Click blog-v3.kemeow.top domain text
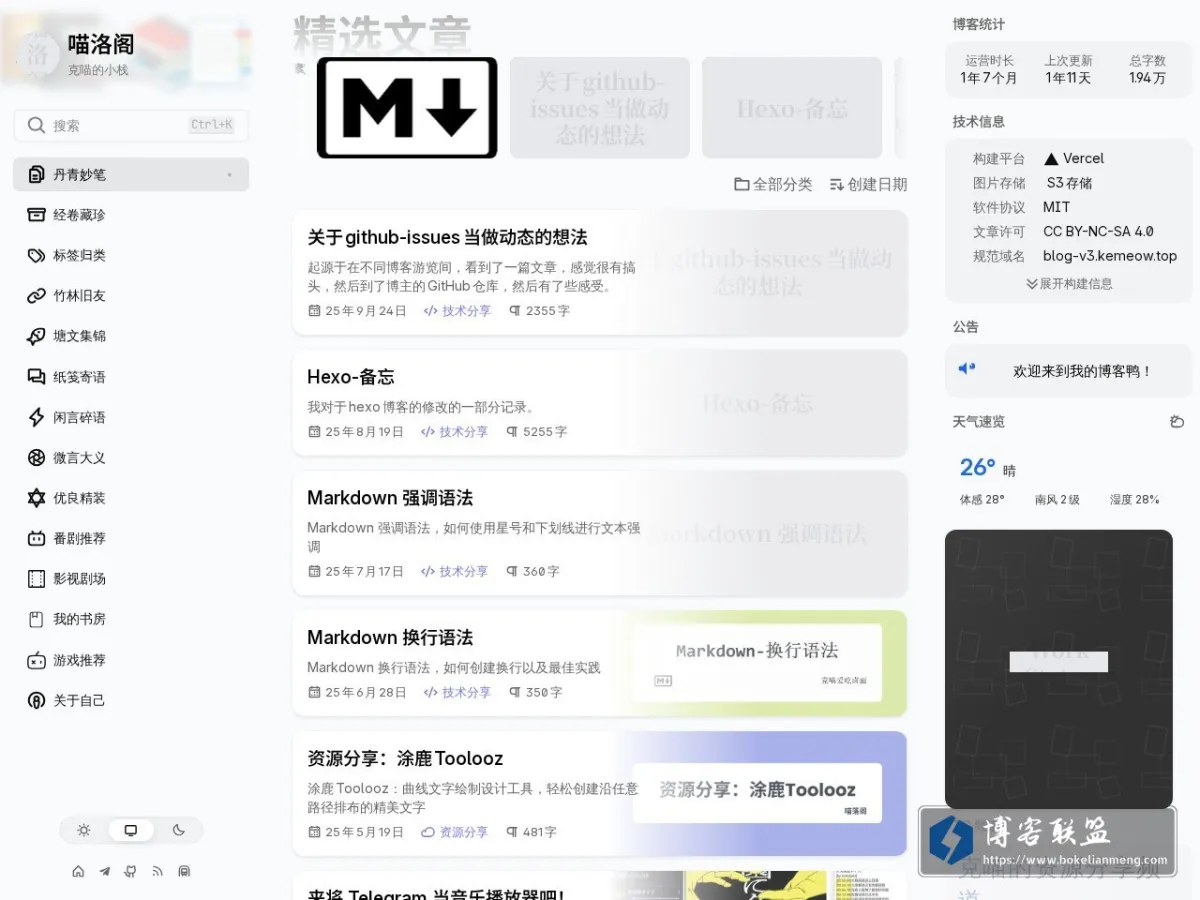Screen dimensions: 1200x900 [1110, 256]
